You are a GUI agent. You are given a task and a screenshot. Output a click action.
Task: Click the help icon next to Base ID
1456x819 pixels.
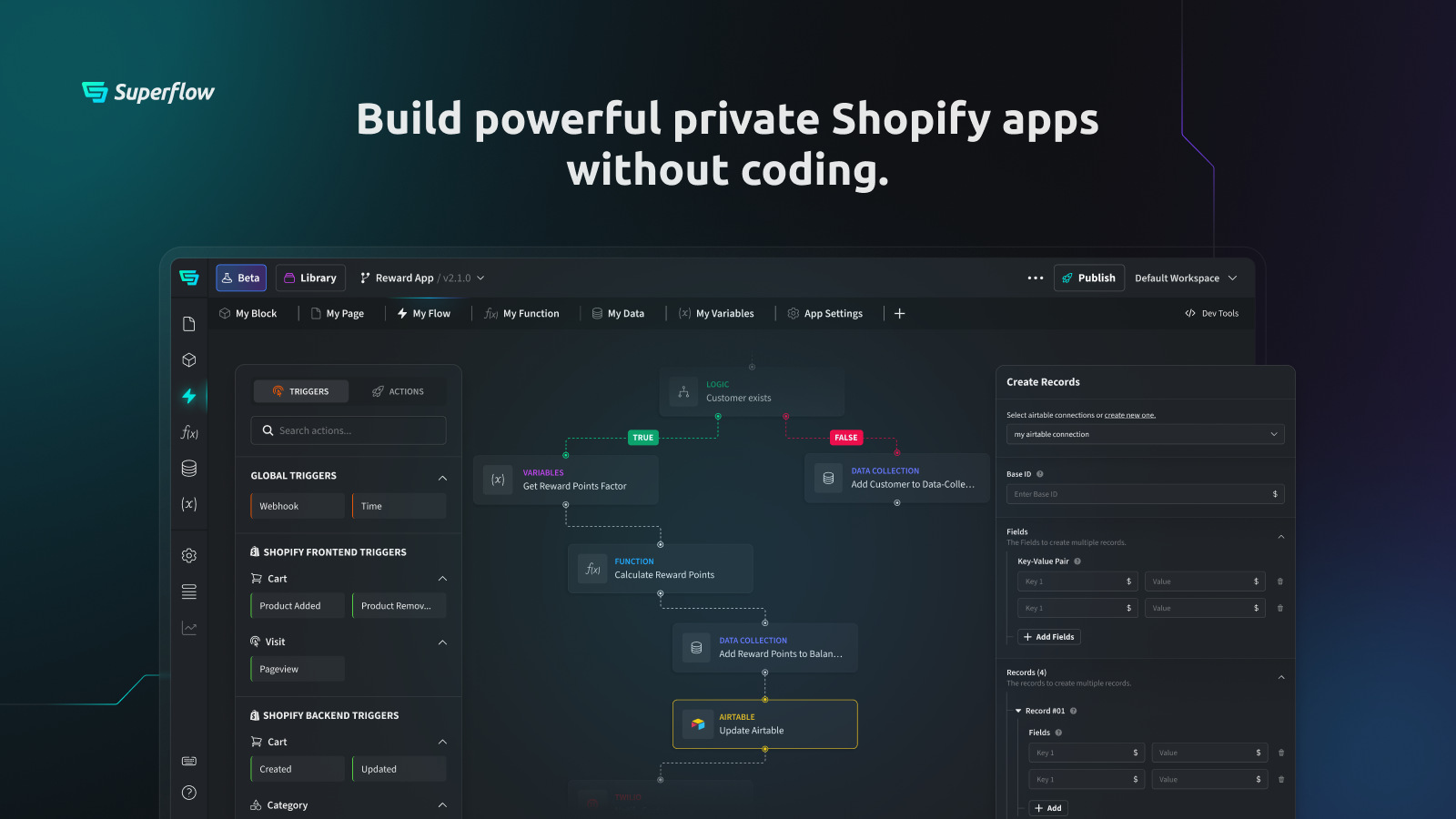click(1040, 474)
